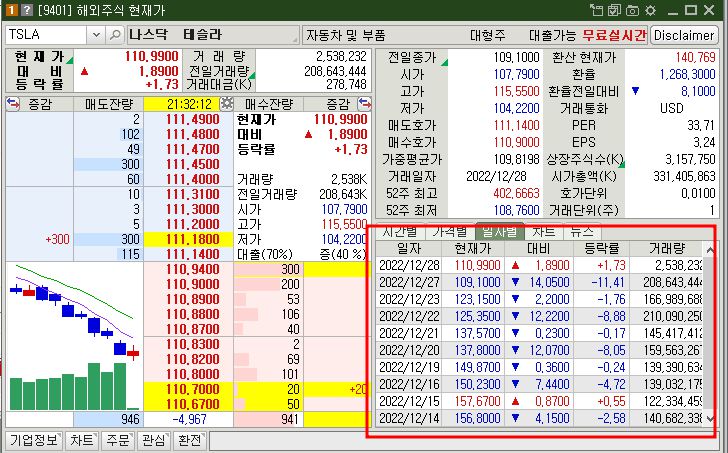Click the triangle marker at 전일종가 label
Screen dimensions: 728x453
[444, 62]
